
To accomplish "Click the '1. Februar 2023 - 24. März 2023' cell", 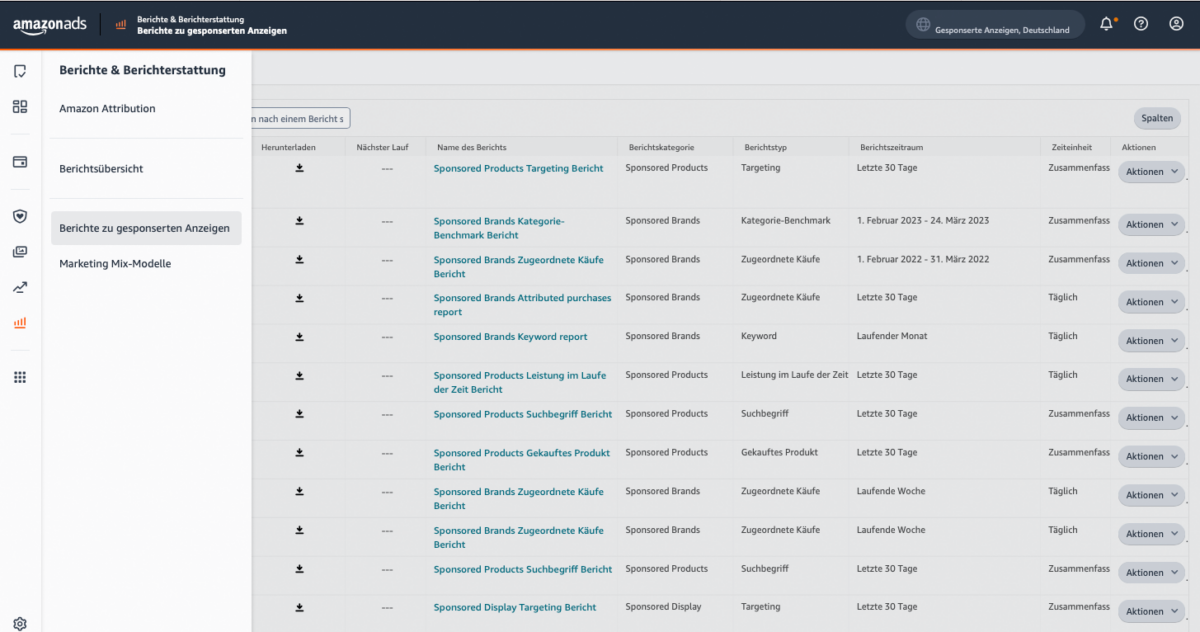I will click(x=923, y=221).
